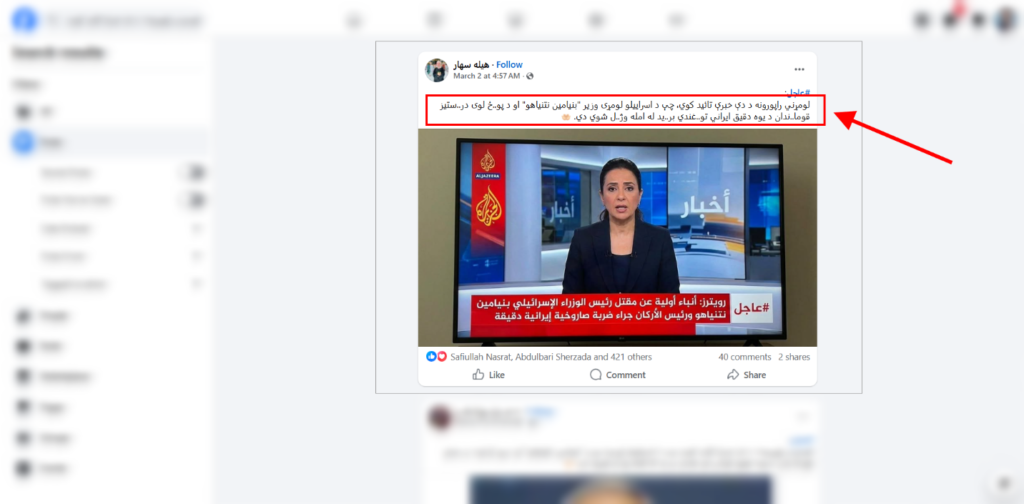Click the Like thumbs-up on the post

point(488,375)
